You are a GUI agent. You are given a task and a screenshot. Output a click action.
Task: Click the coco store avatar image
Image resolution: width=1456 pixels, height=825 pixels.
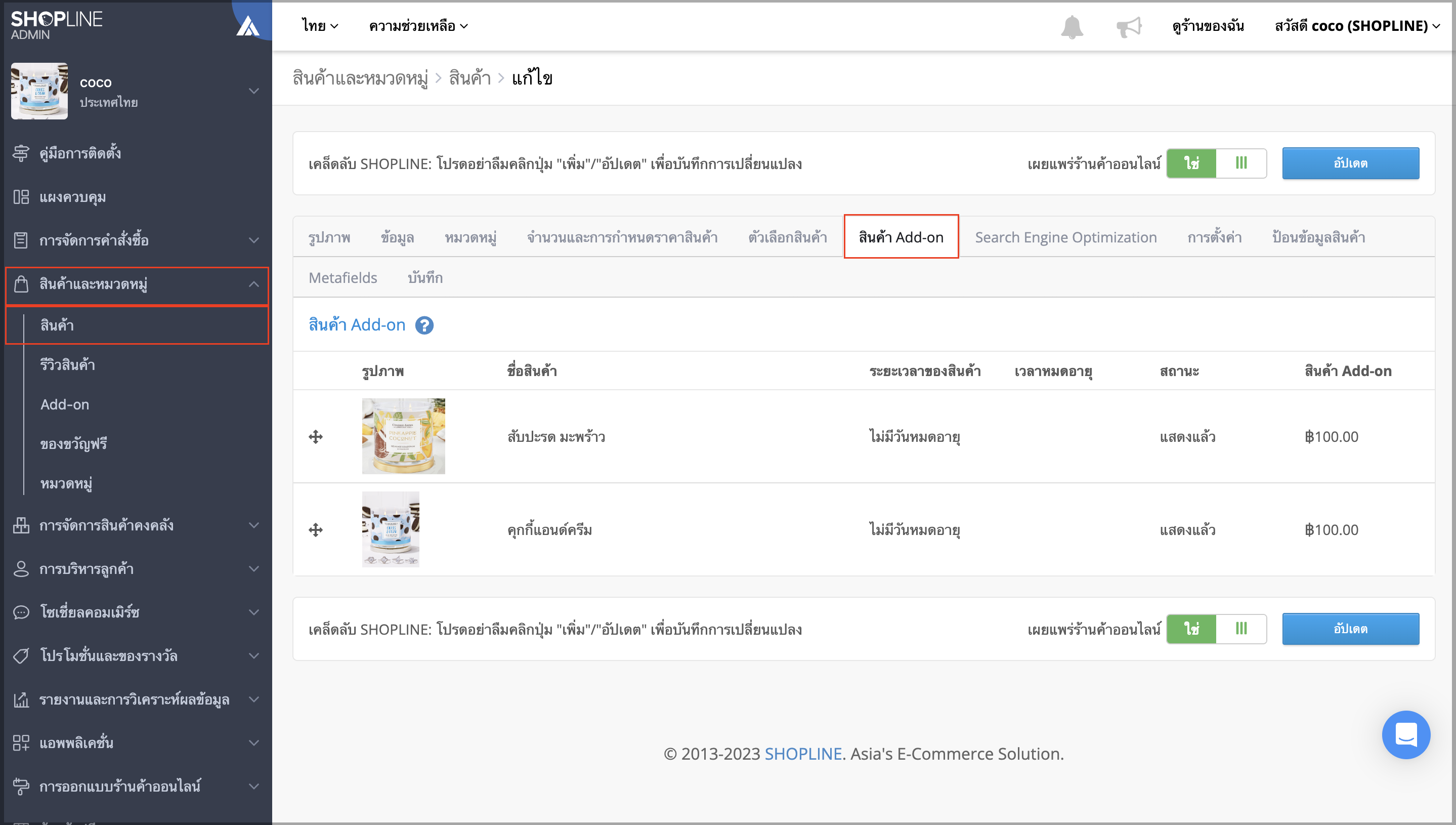pos(39,91)
